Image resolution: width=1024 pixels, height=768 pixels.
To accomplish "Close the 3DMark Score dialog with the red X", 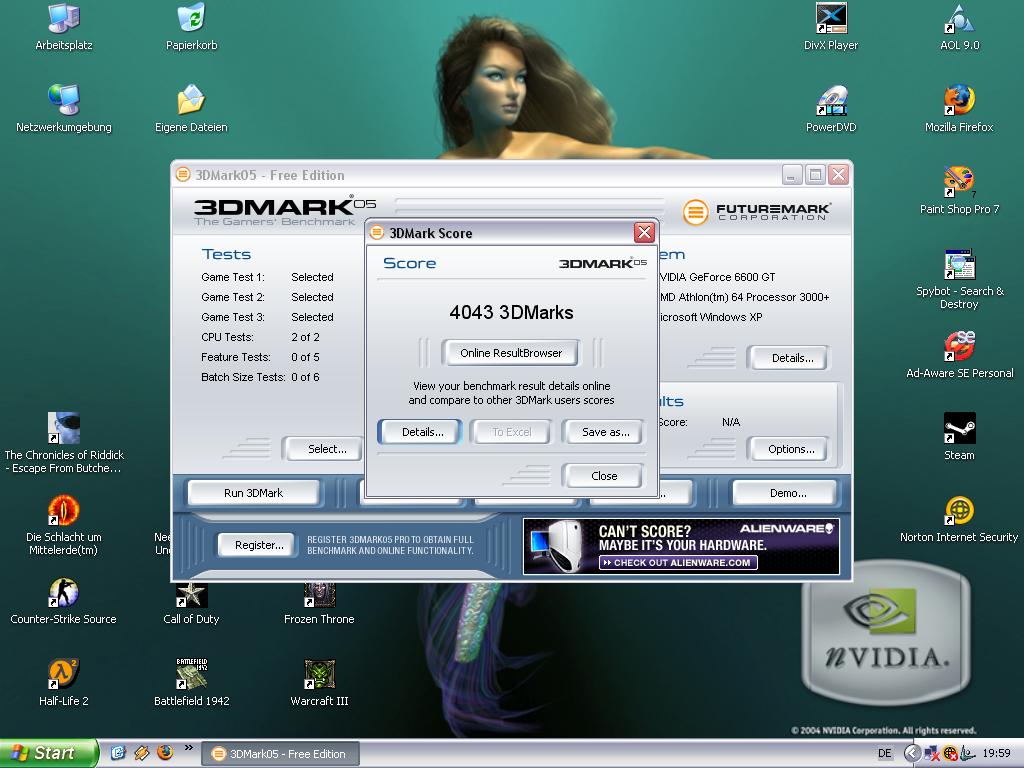I will [644, 232].
